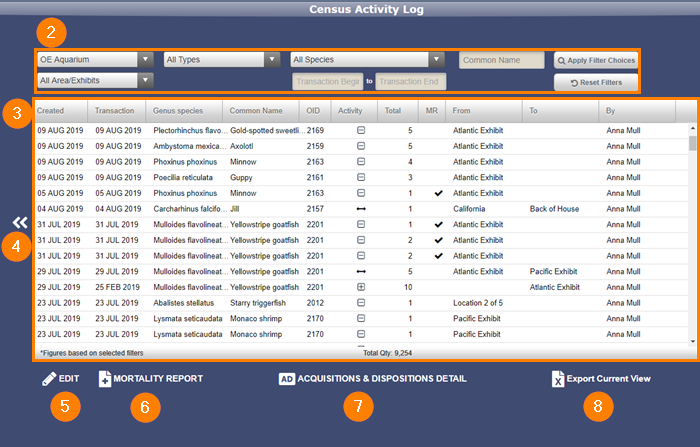The image size is (700, 447).
Task: Click the AD Acquisitions & Dispositions icon
Action: (287, 379)
